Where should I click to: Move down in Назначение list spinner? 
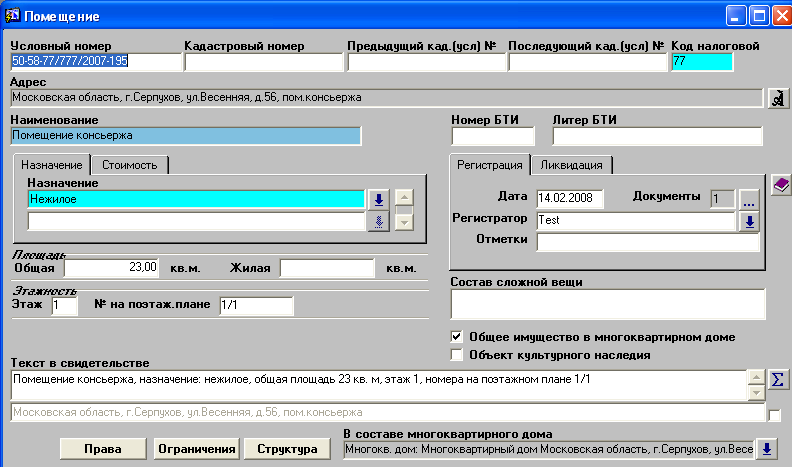click(404, 222)
